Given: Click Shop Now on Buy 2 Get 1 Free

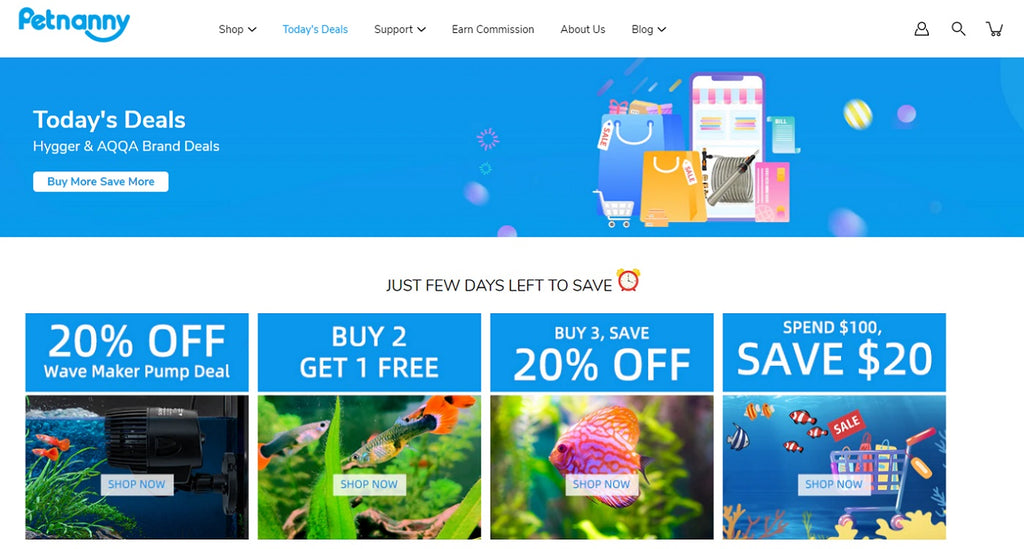Looking at the screenshot, I should 369,484.
